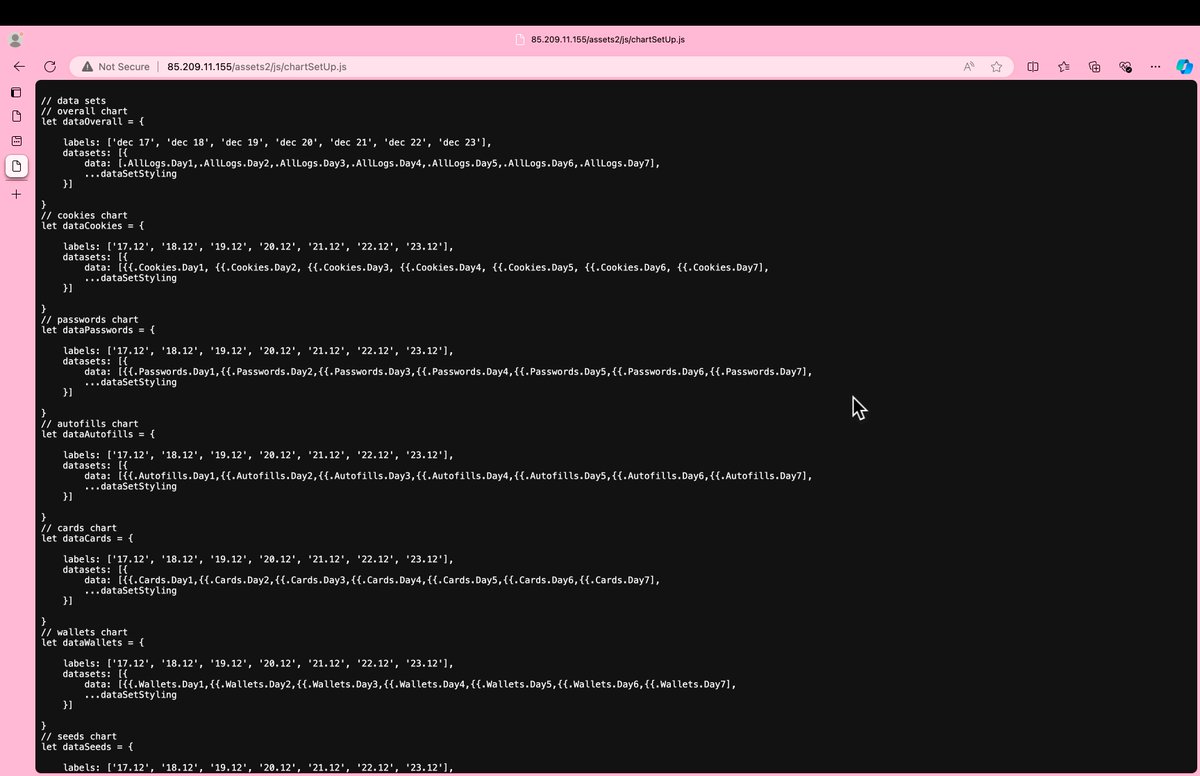
Task: Click the Cards.Day1 data line
Action: click(372, 580)
